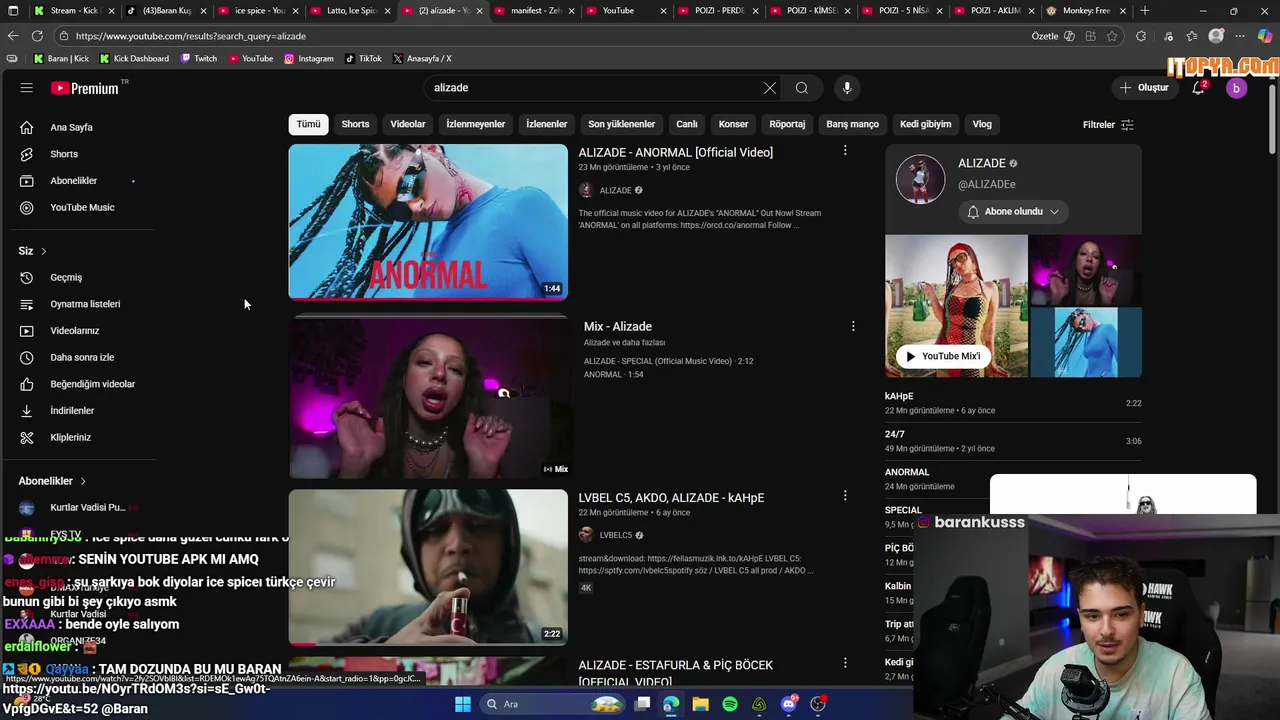Select the Shorts filter chip
The width and height of the screenshot is (1280, 720).
[355, 124]
